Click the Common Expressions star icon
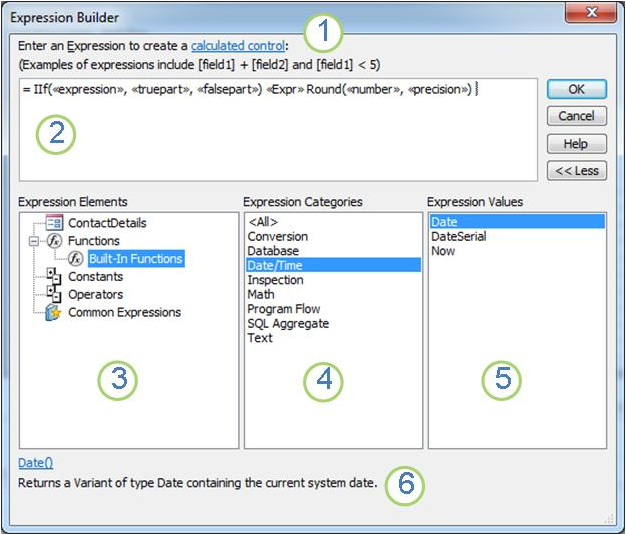This screenshot has width=626, height=534. (53, 312)
